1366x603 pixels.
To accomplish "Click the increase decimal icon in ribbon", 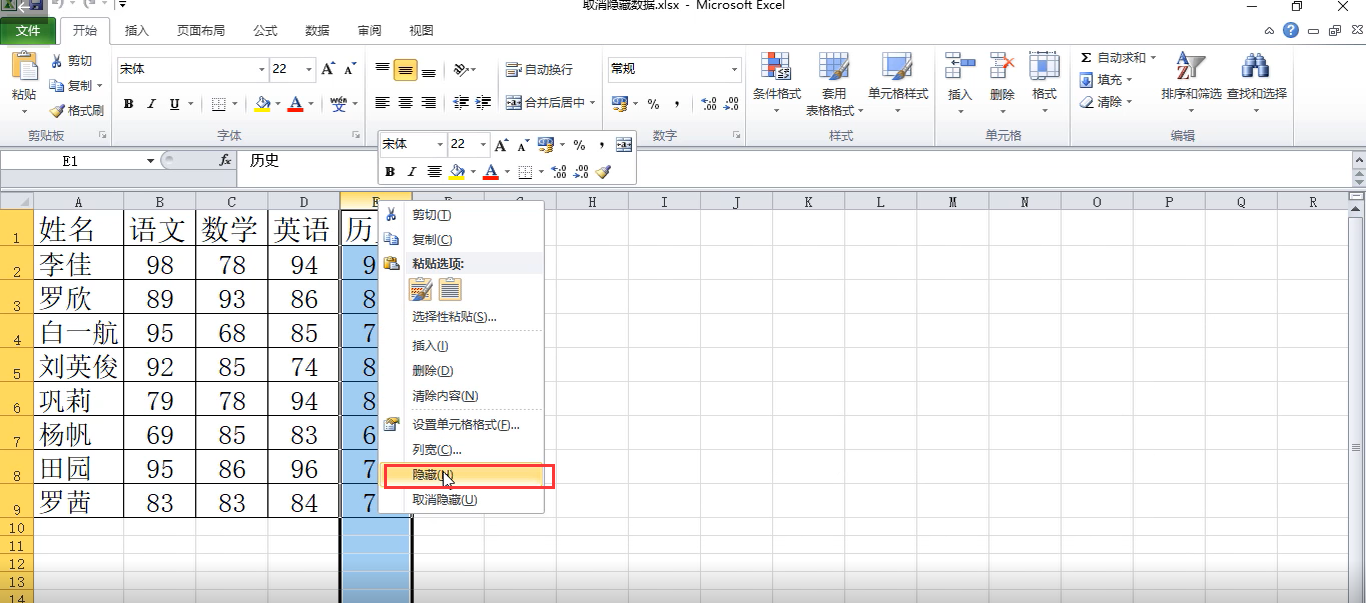I will (x=709, y=103).
